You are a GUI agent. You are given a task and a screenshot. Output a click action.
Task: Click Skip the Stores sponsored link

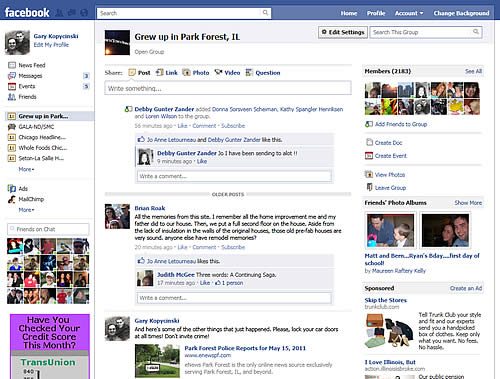coord(386,300)
